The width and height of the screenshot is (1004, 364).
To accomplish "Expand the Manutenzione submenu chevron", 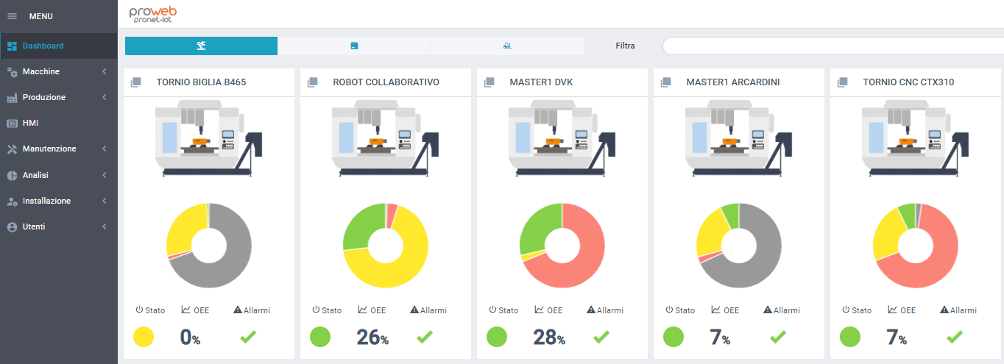I will coord(104,149).
